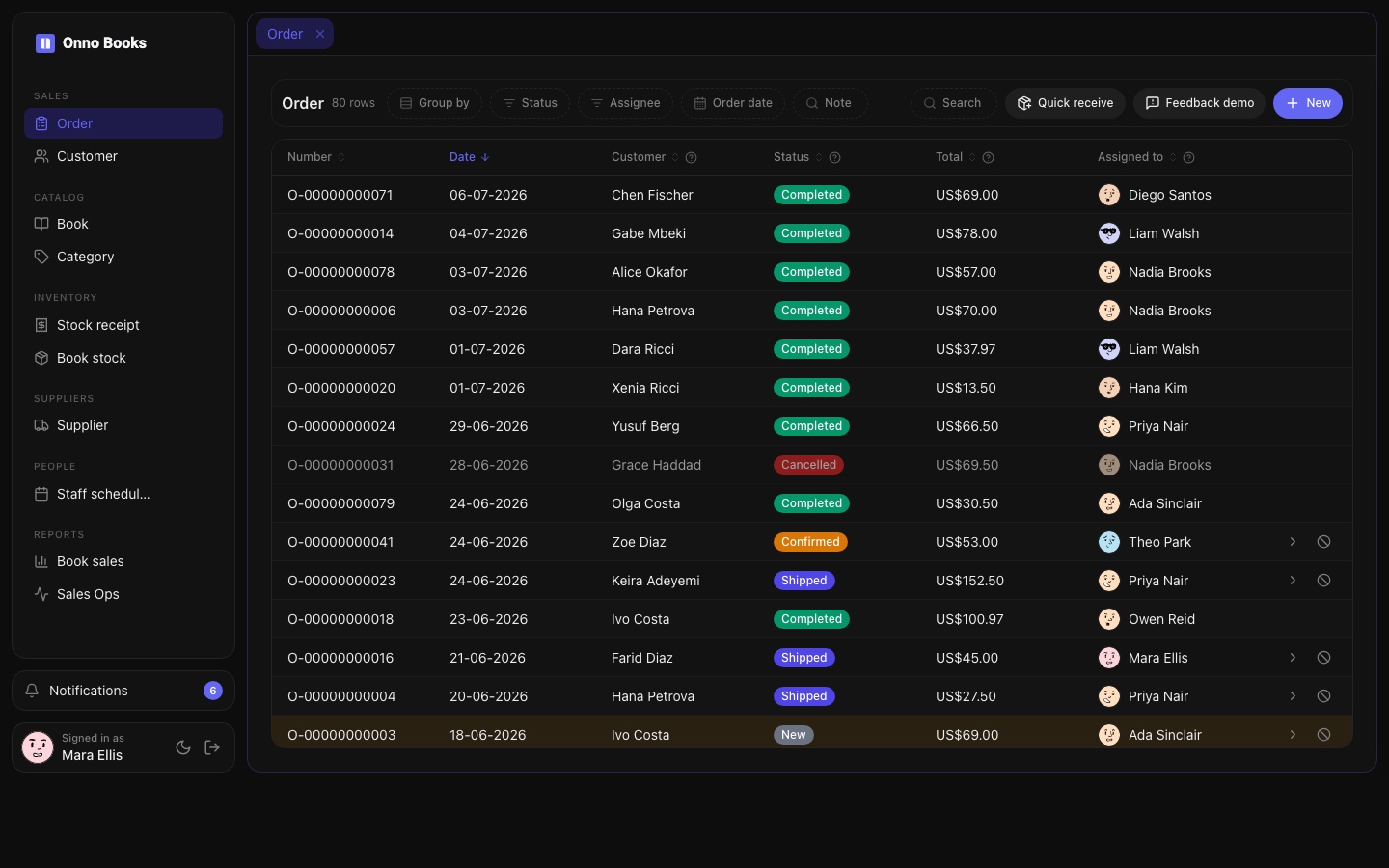Click the New status badge

[x=794, y=735]
